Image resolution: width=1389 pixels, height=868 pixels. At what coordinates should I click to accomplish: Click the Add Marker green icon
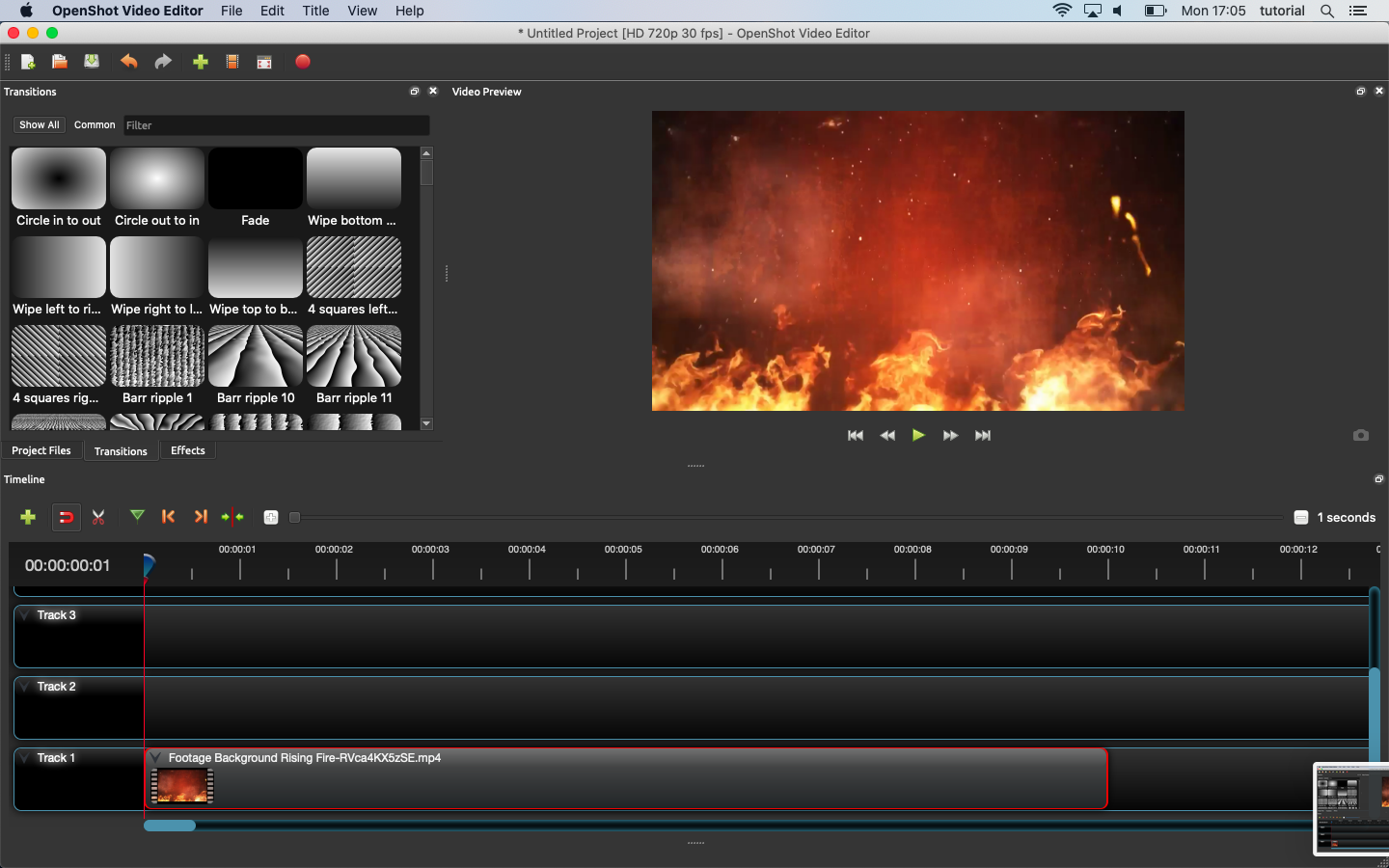click(138, 516)
